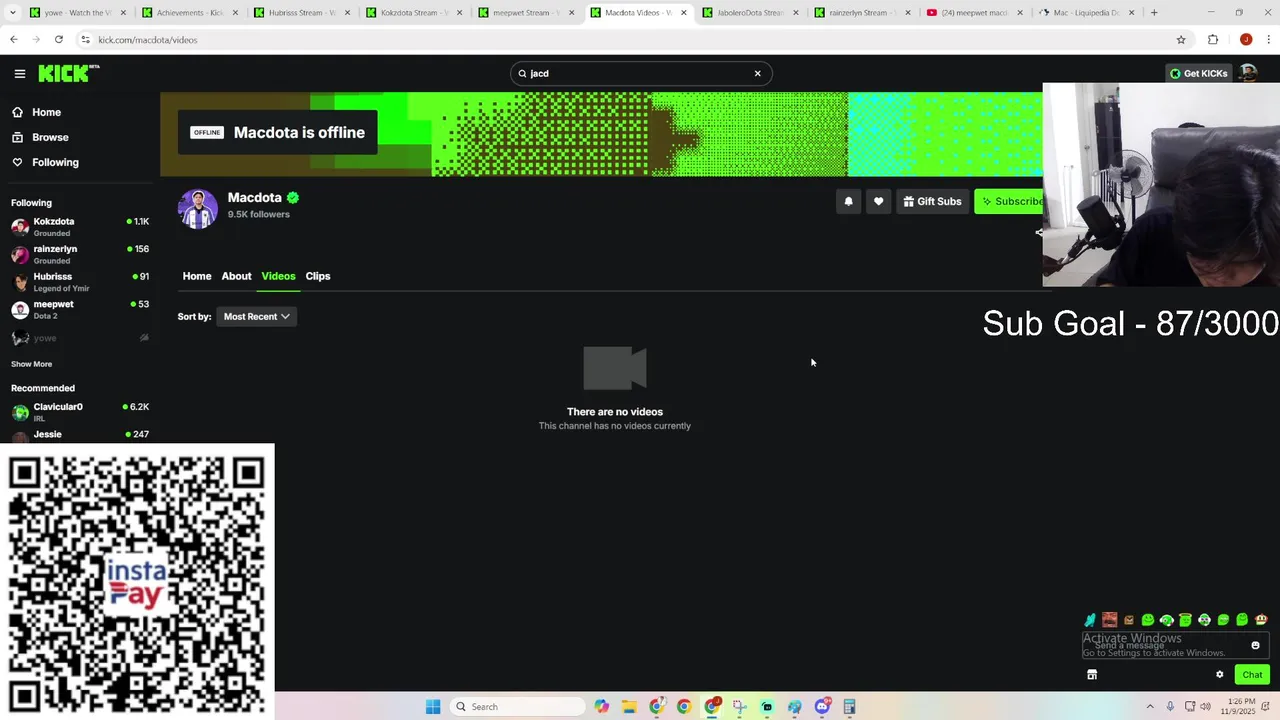
Task: Open the Get KICKs button
Action: (x=1198, y=73)
